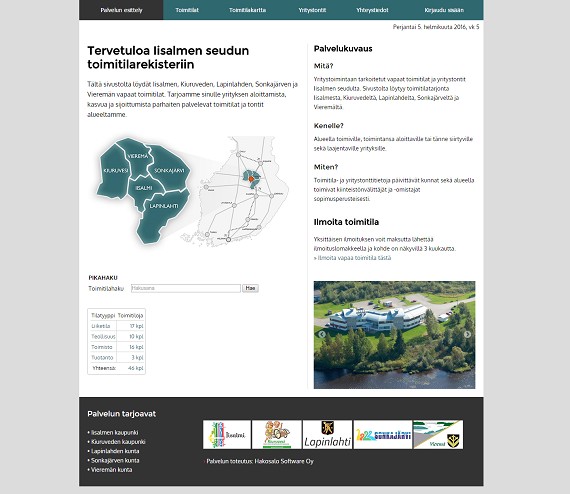Click the aerial building photo
This screenshot has width=570, height=494.
394,335
